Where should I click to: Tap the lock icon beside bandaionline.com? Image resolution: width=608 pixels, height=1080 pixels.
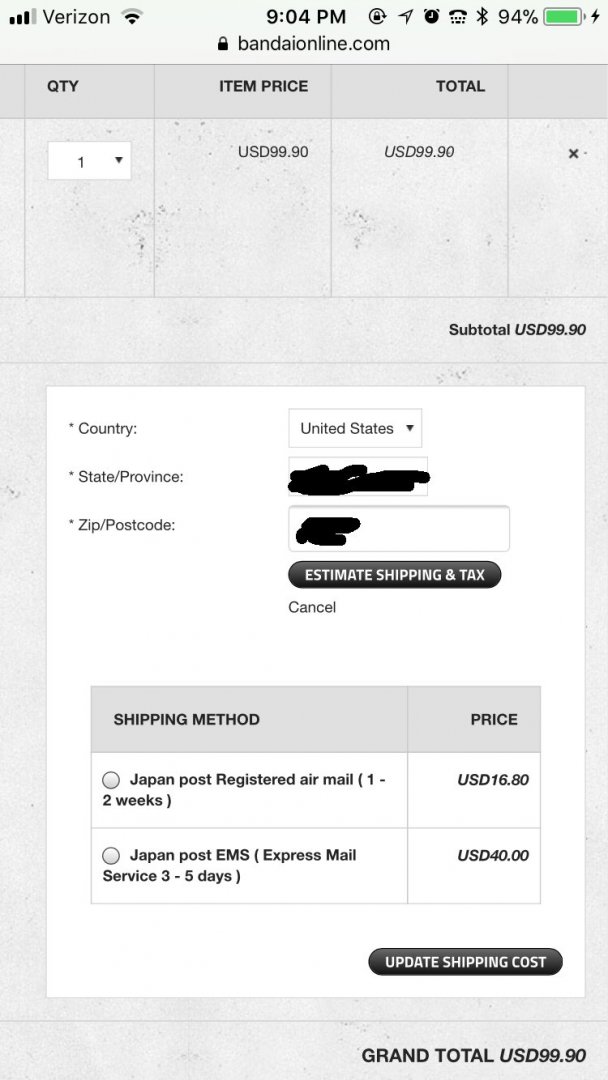[222, 44]
